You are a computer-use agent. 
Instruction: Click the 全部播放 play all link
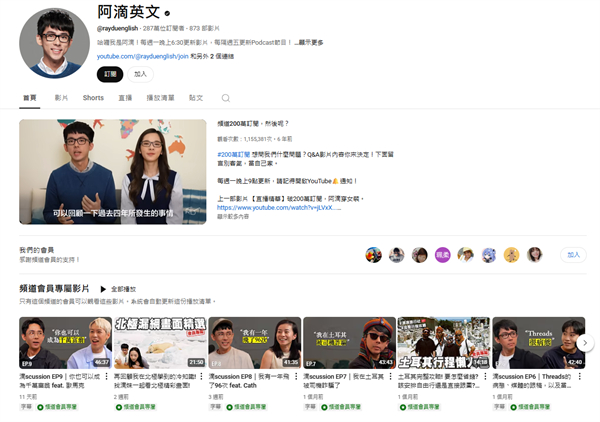click(124, 289)
